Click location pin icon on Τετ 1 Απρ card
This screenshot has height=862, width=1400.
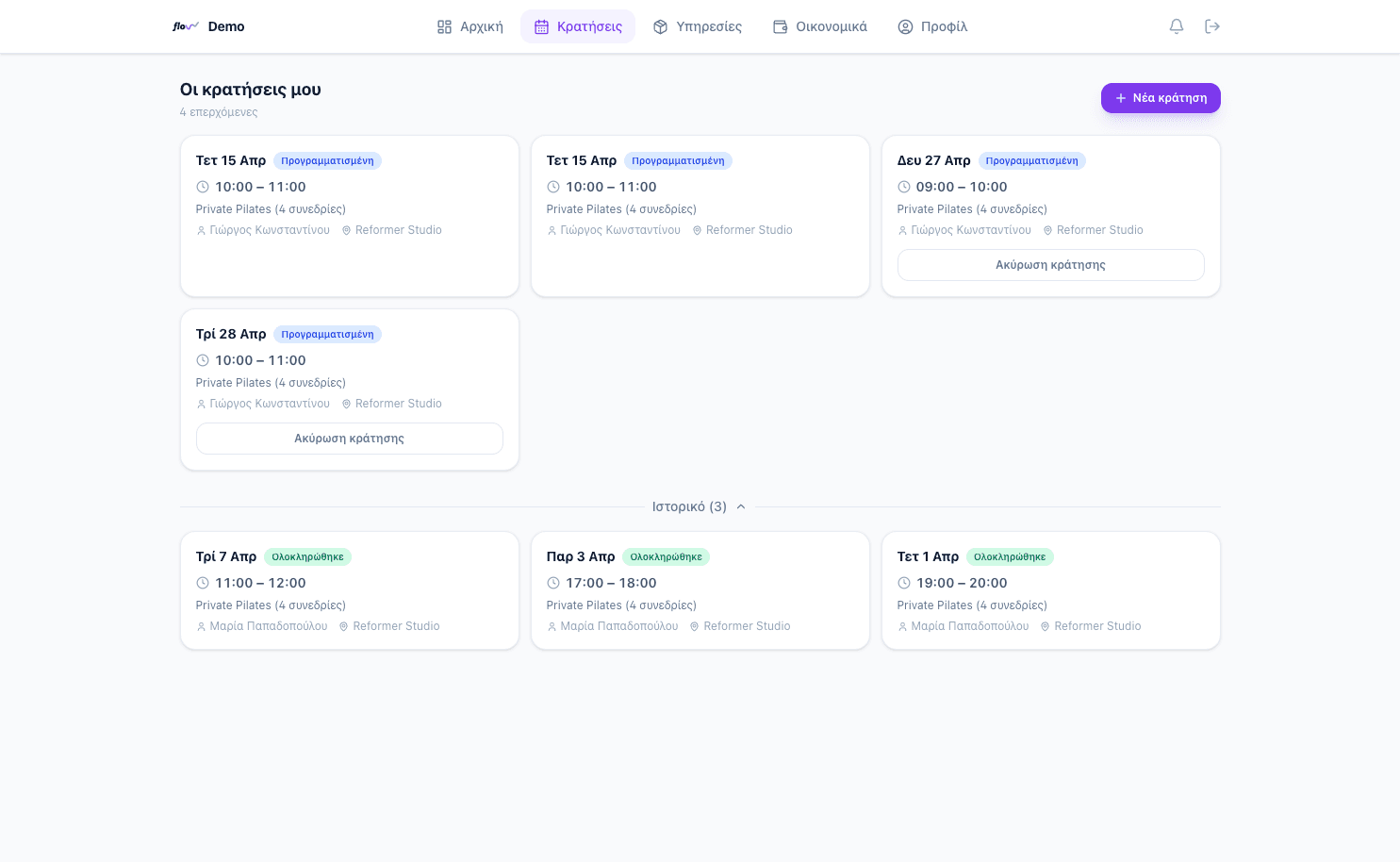tap(1045, 626)
